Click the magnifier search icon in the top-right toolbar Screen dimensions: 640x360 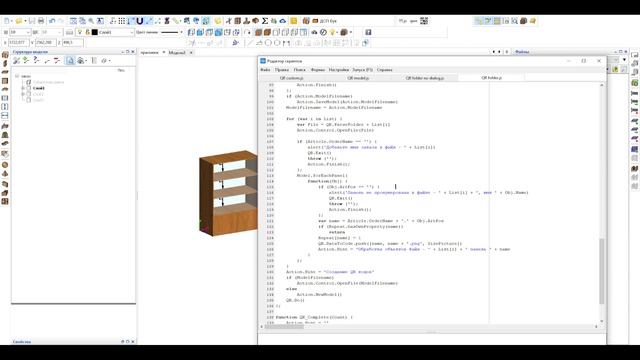[515, 21]
